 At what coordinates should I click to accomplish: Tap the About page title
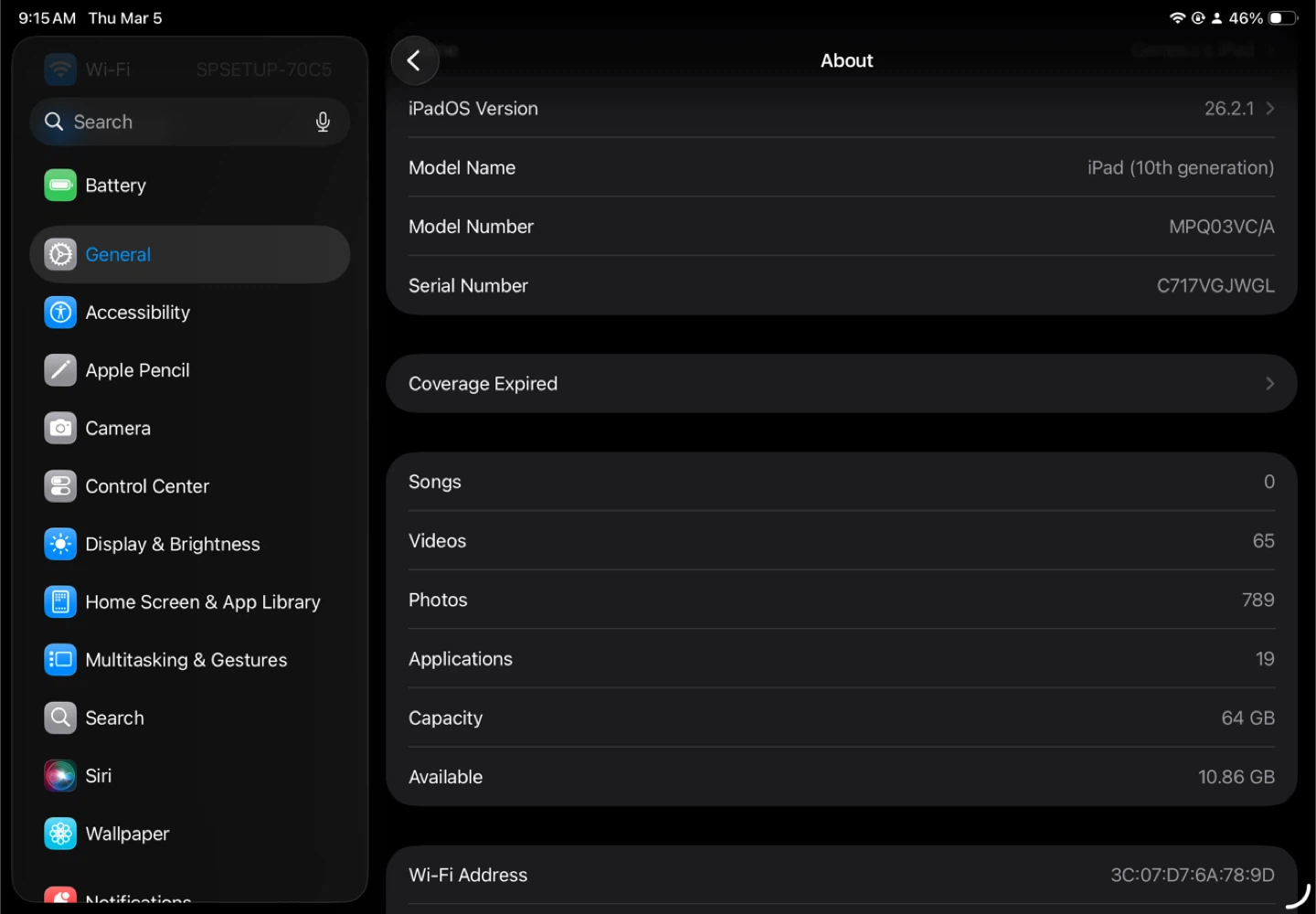847,60
